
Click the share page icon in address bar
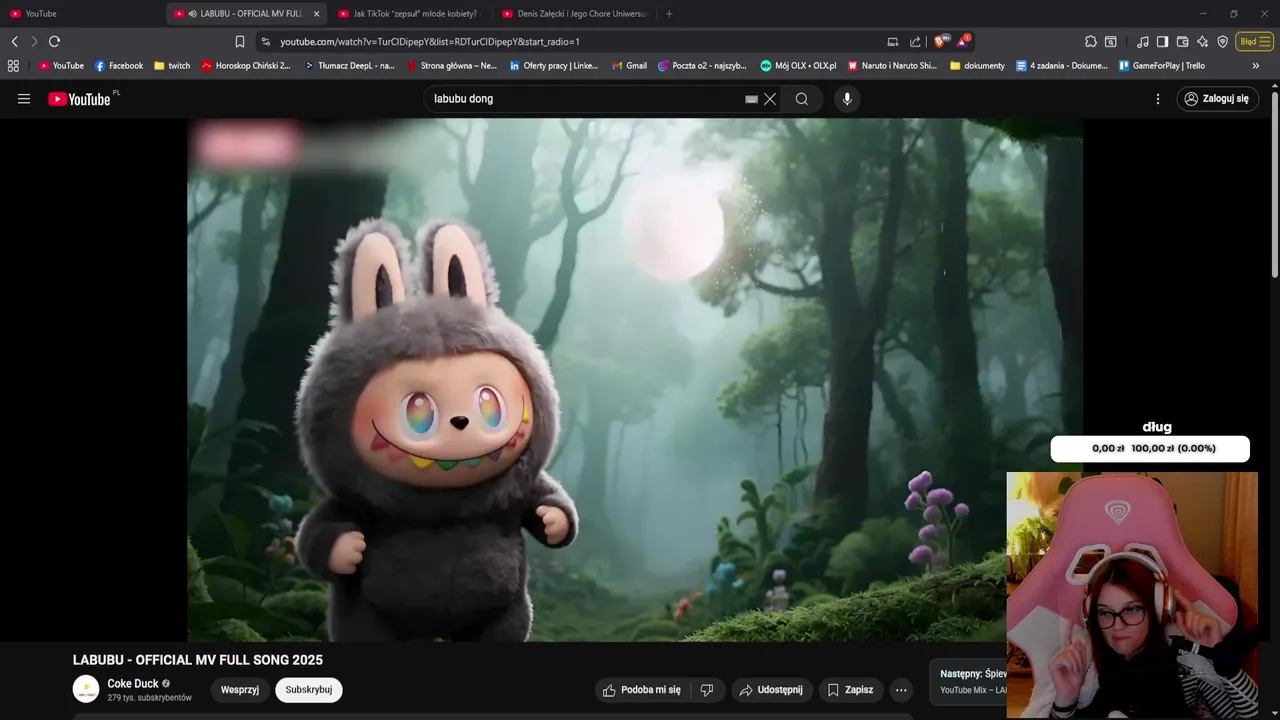click(x=915, y=42)
